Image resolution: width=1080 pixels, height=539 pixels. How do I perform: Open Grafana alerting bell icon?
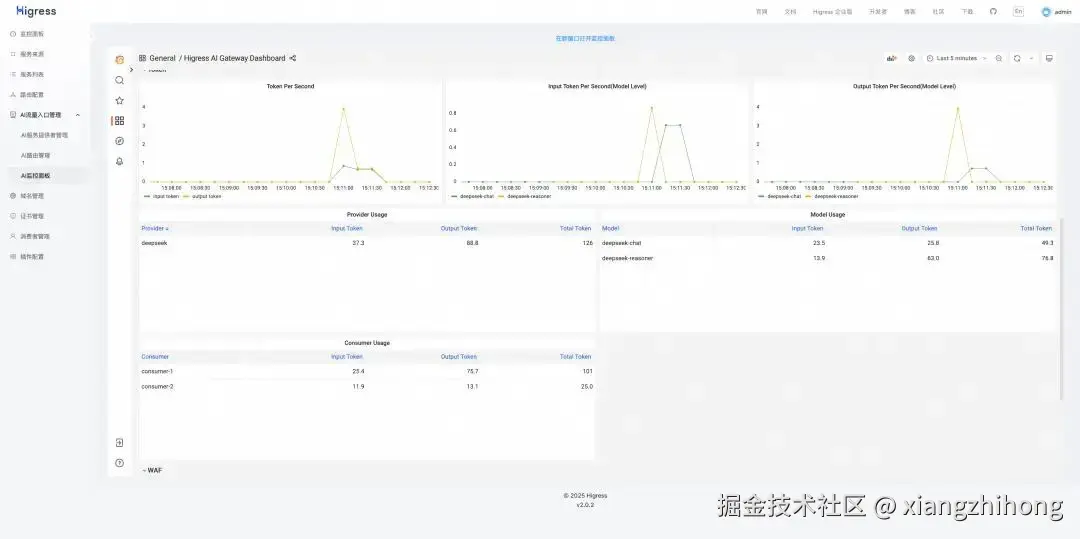[119, 161]
